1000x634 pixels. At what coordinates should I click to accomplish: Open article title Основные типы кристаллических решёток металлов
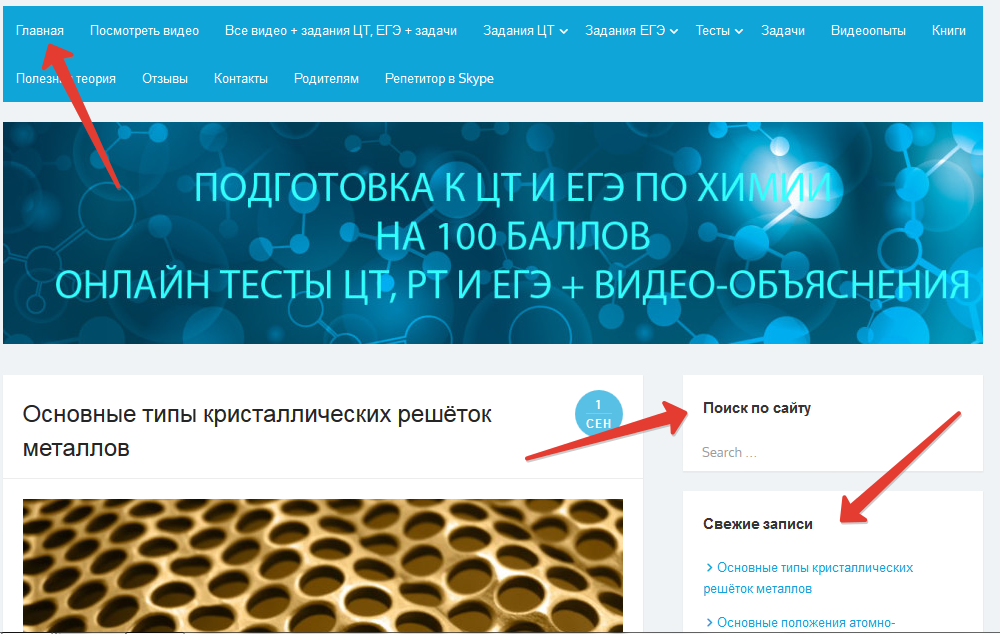click(x=257, y=431)
